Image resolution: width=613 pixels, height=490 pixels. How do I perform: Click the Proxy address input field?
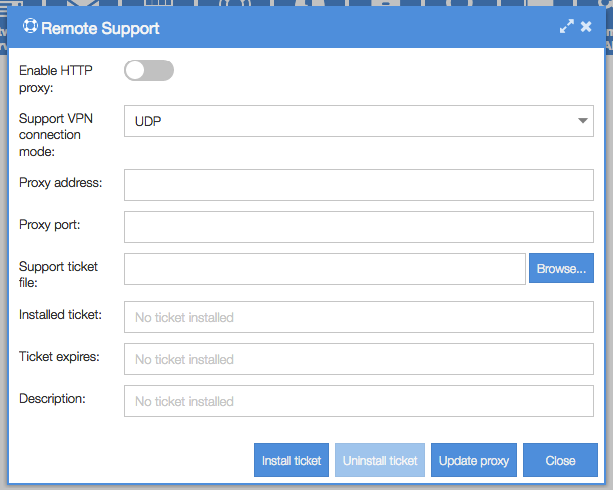(x=358, y=185)
